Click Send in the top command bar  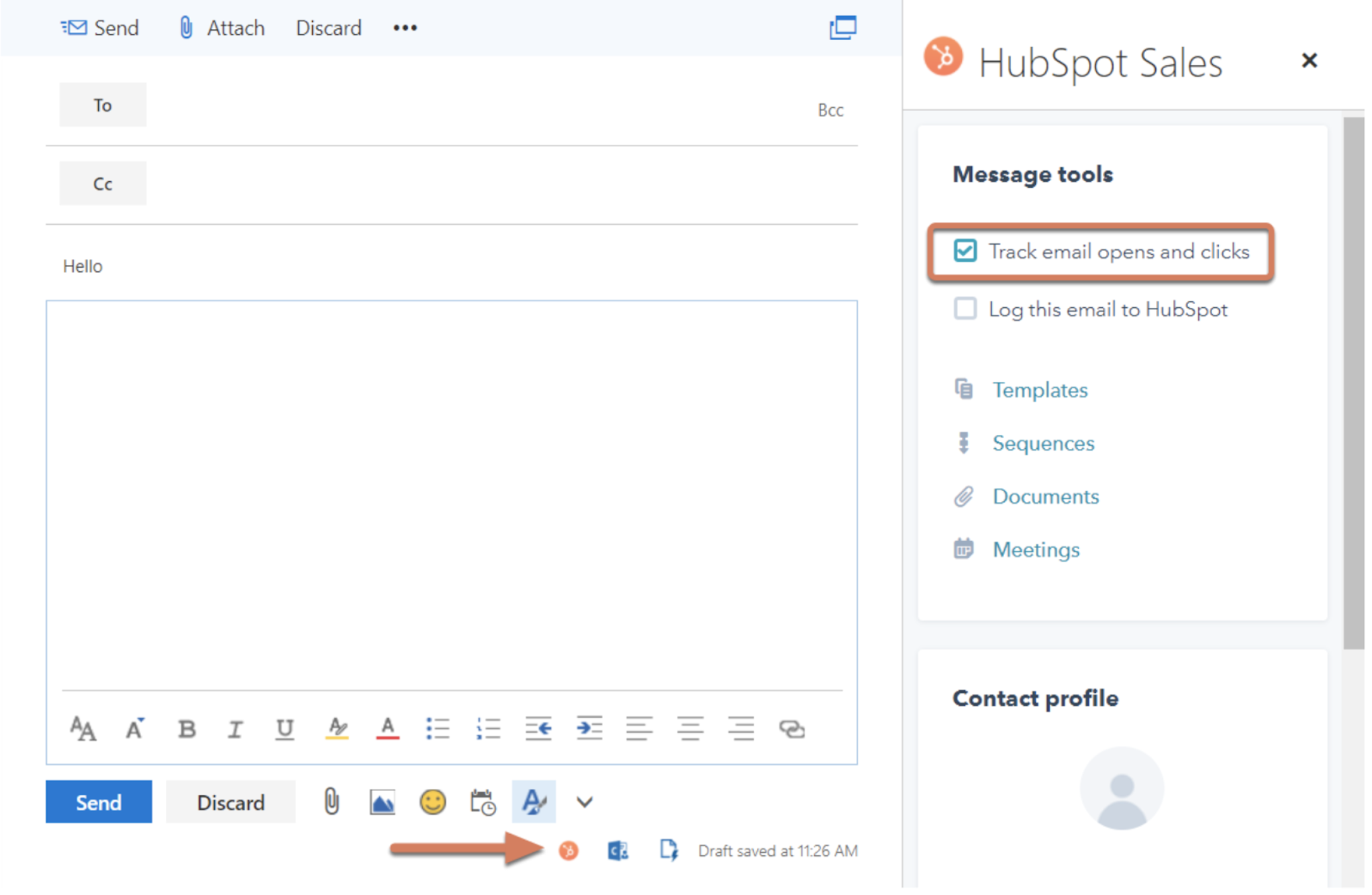click(99, 28)
